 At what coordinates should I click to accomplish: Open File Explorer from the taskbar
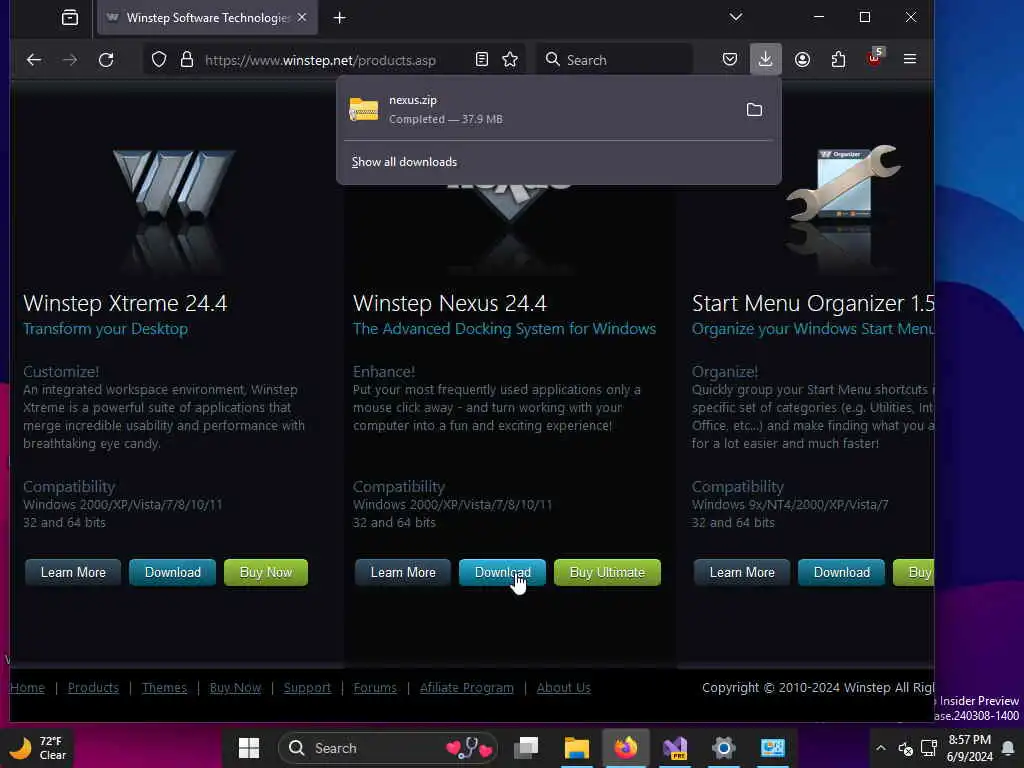(x=577, y=748)
